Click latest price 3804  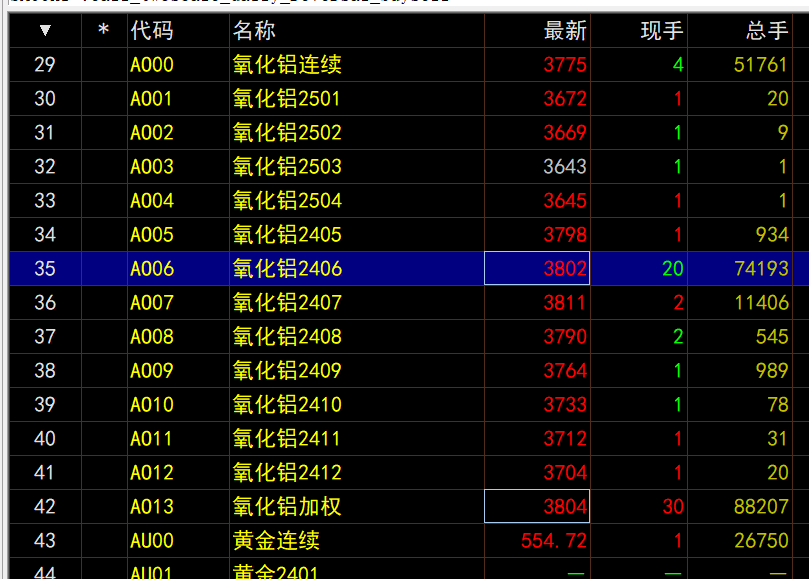coord(565,507)
